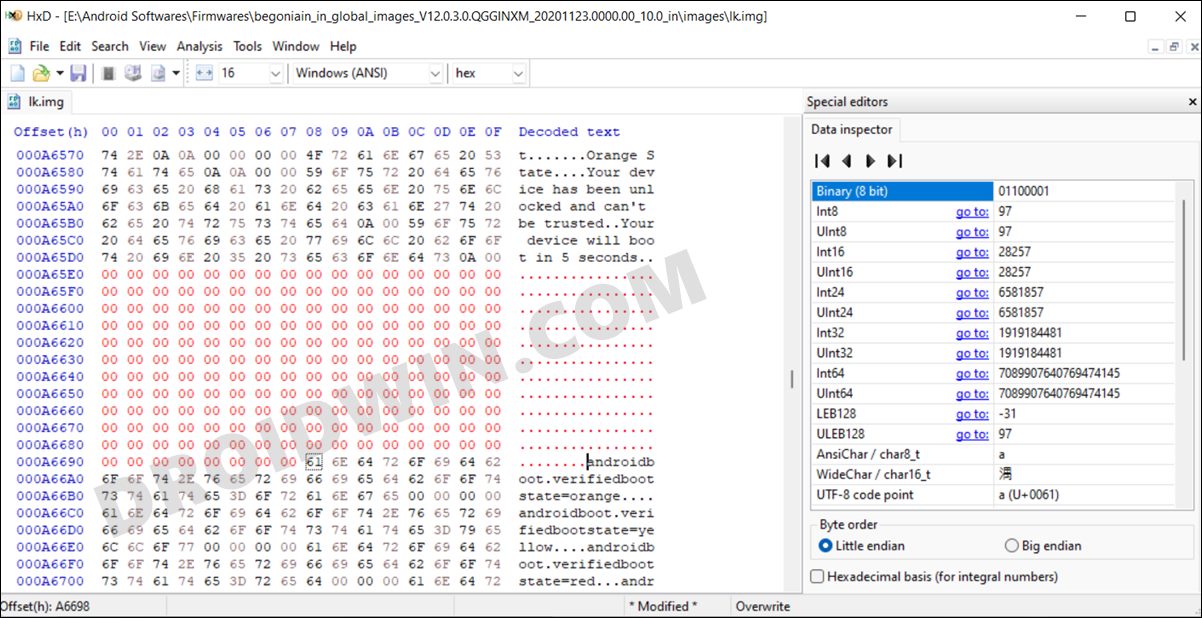Create a new file in HxD
Viewport: 1202px width, 618px height.
point(15,72)
